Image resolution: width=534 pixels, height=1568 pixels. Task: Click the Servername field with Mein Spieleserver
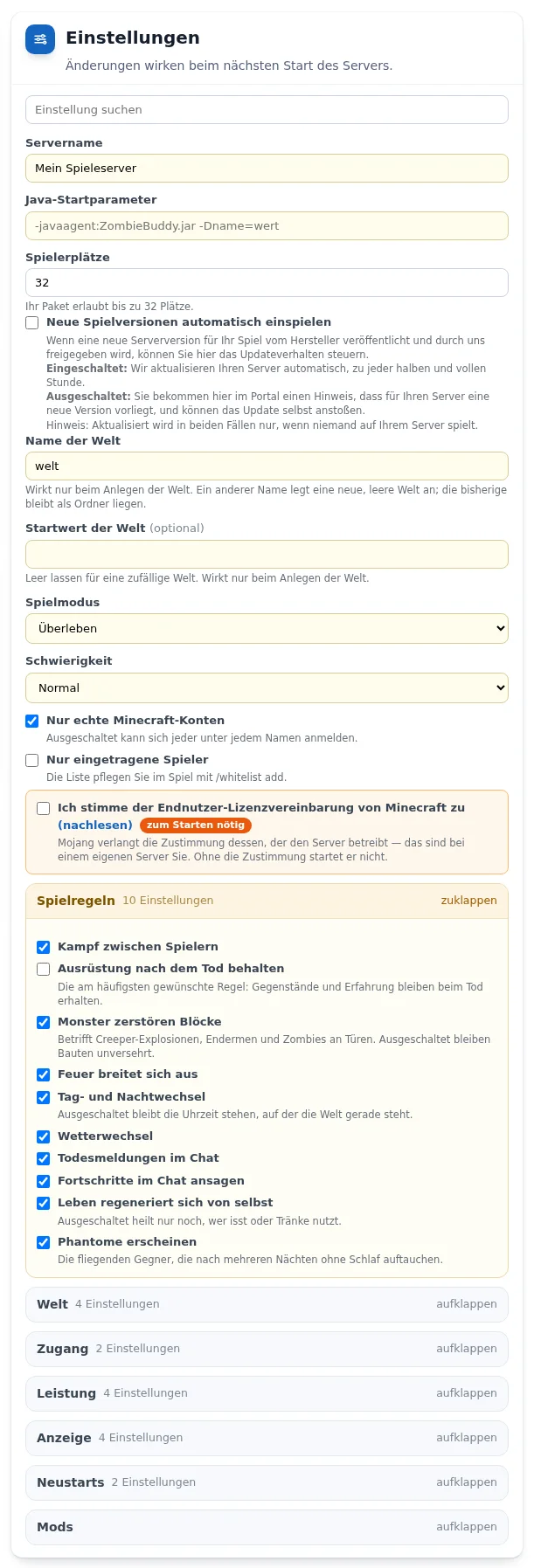tap(267, 168)
